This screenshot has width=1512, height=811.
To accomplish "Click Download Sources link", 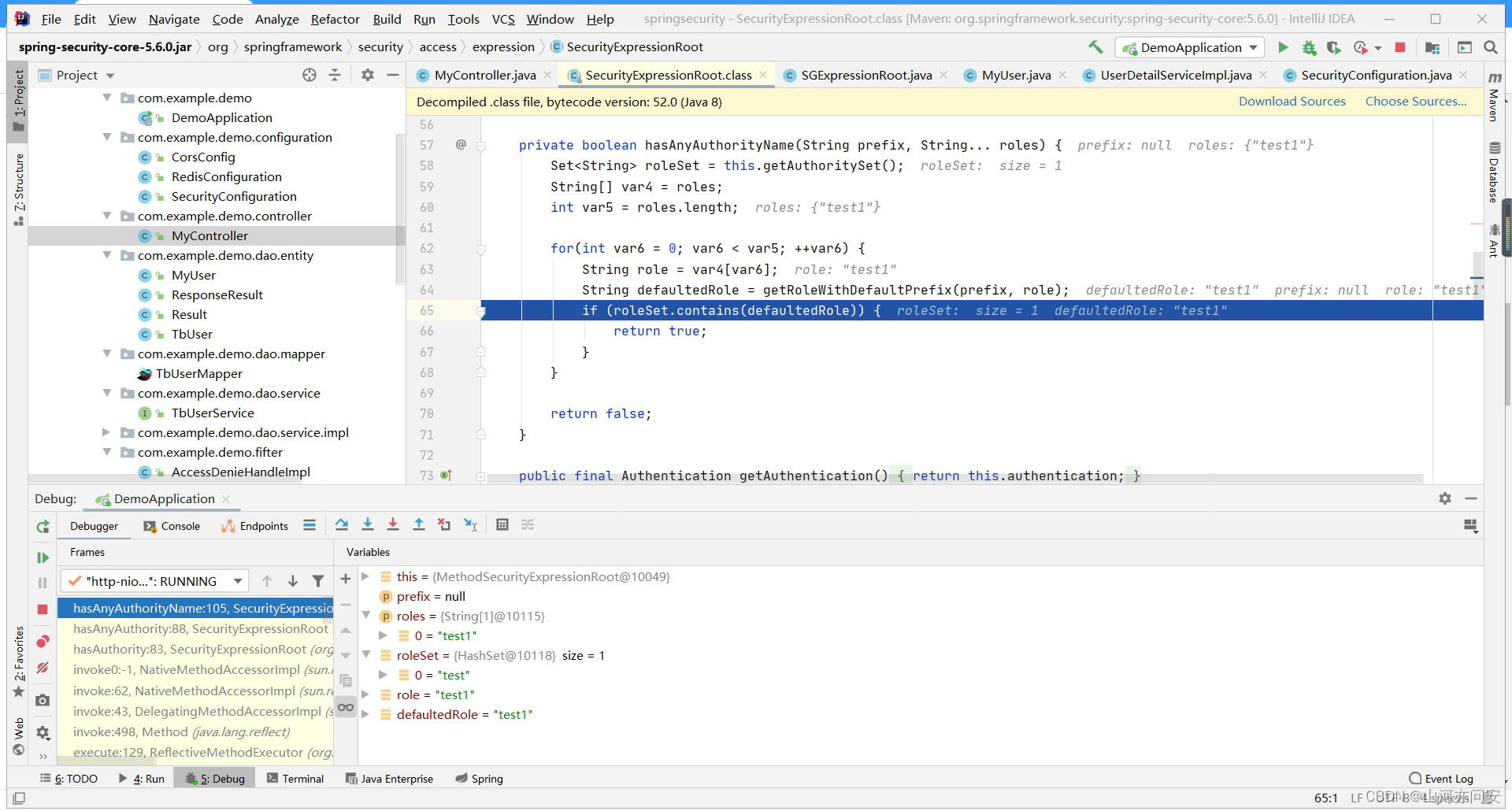I will [x=1291, y=102].
